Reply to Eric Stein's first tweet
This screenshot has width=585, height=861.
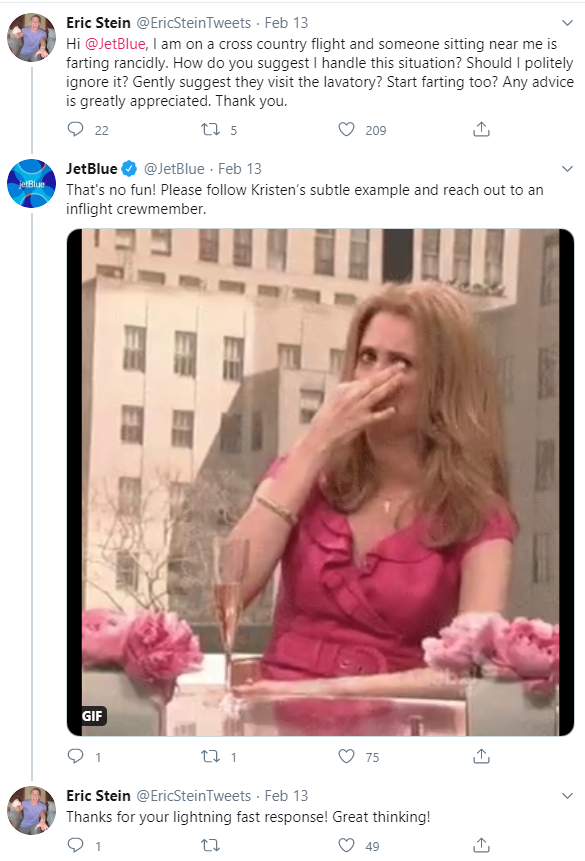pos(75,129)
